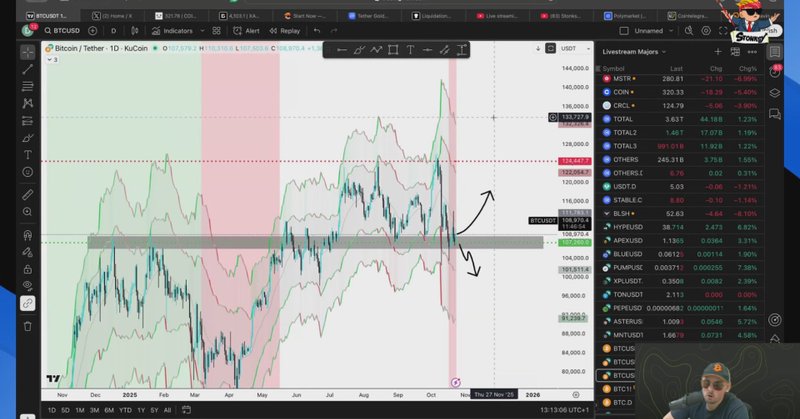Open BTCUSD symbol search

tap(62, 31)
